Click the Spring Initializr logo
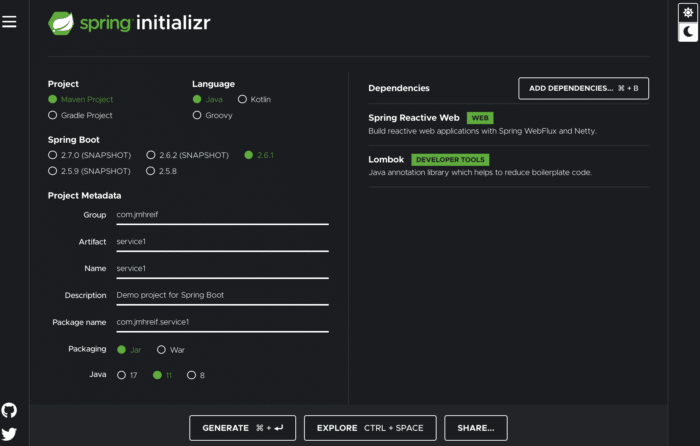The width and height of the screenshot is (700, 446). click(x=129, y=23)
